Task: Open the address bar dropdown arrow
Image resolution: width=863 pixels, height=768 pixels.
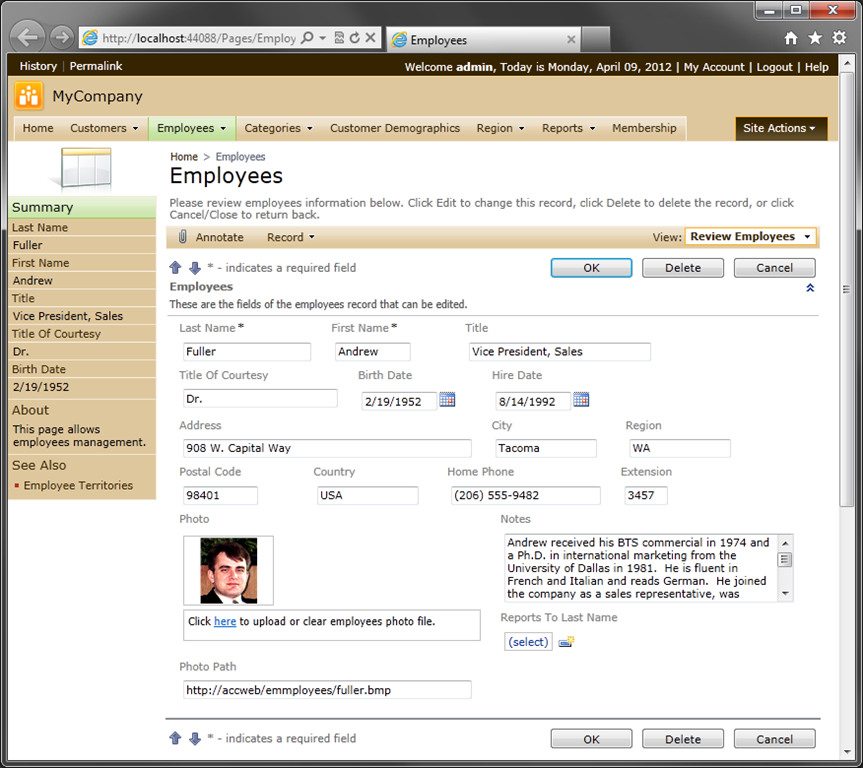Action: click(323, 37)
